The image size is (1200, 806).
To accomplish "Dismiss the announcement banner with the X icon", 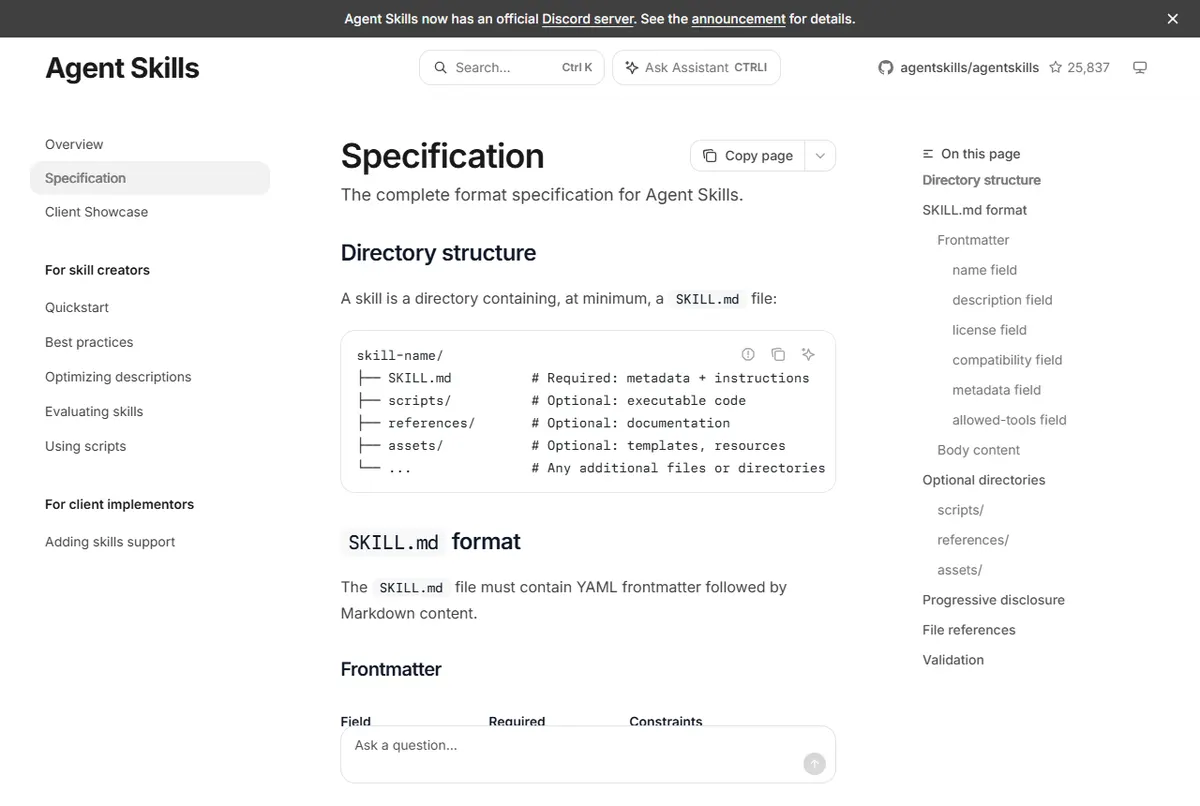I will [x=1173, y=19].
